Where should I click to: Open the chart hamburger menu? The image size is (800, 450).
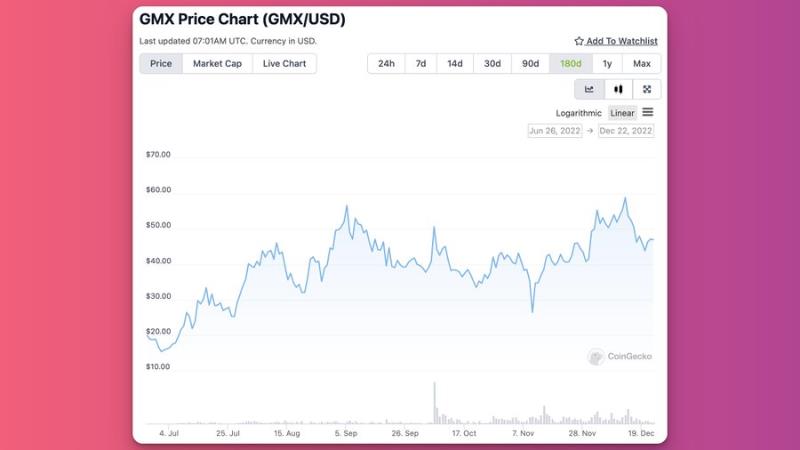647,112
